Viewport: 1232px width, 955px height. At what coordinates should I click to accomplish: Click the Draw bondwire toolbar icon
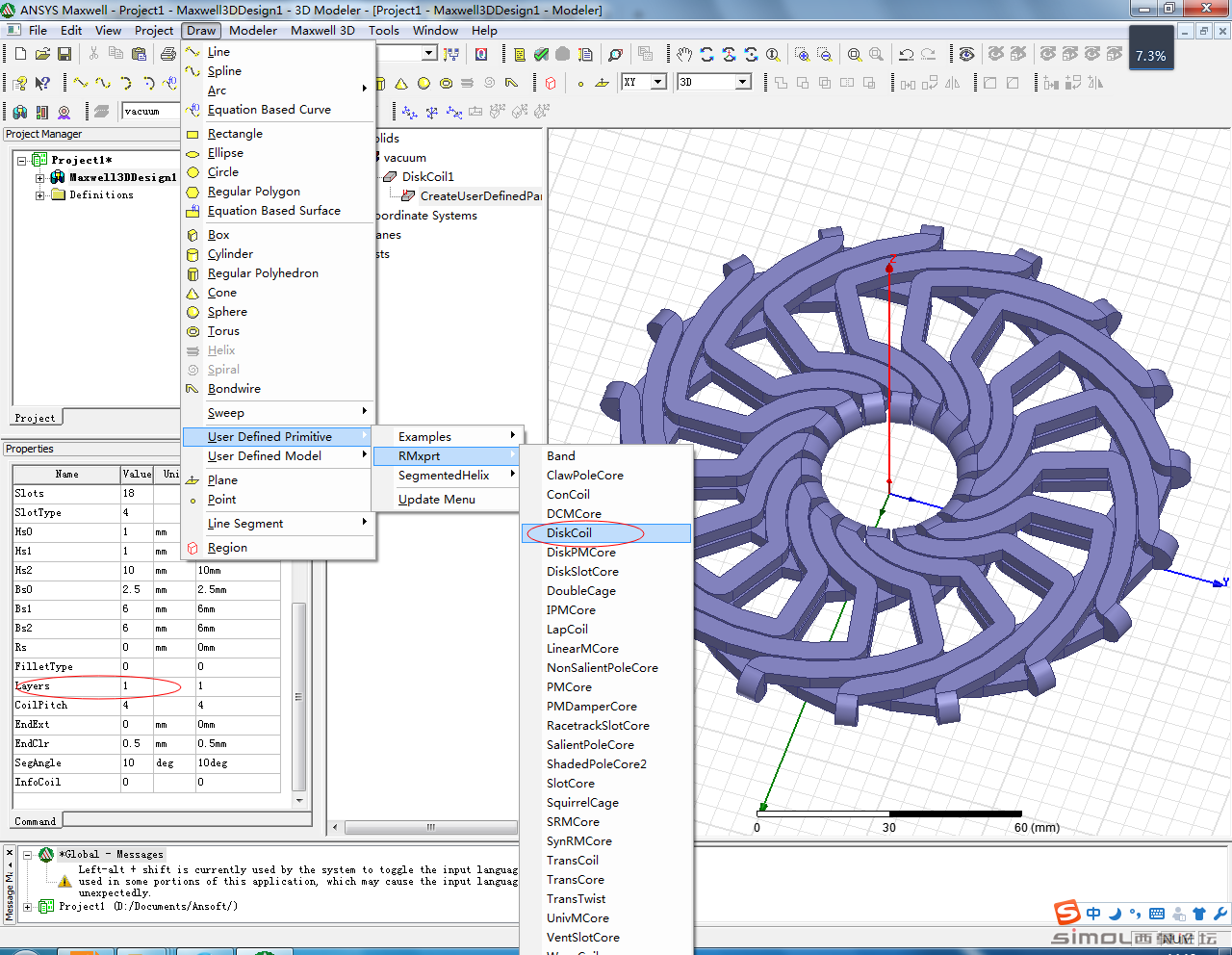point(512,83)
